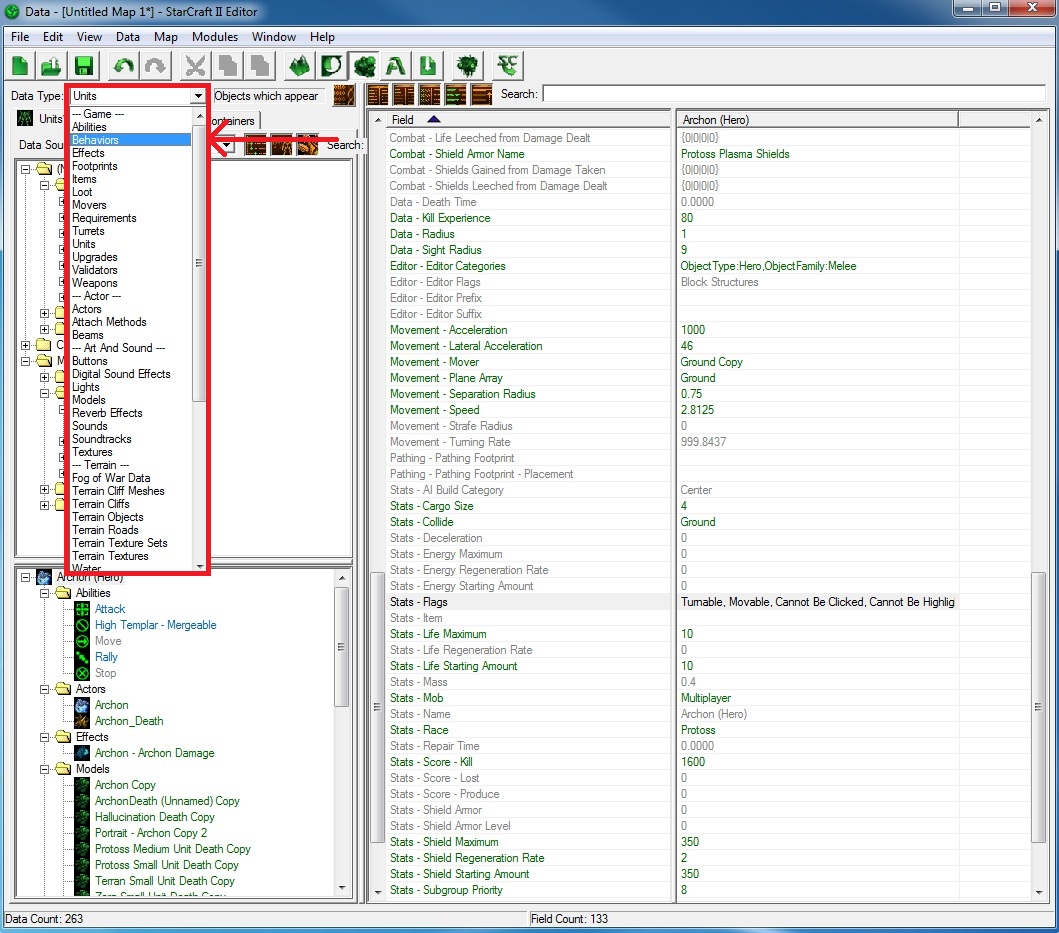Screen dimensions: 1059x933
Task: Select Behaviors in Data Type list
Action: (95, 140)
